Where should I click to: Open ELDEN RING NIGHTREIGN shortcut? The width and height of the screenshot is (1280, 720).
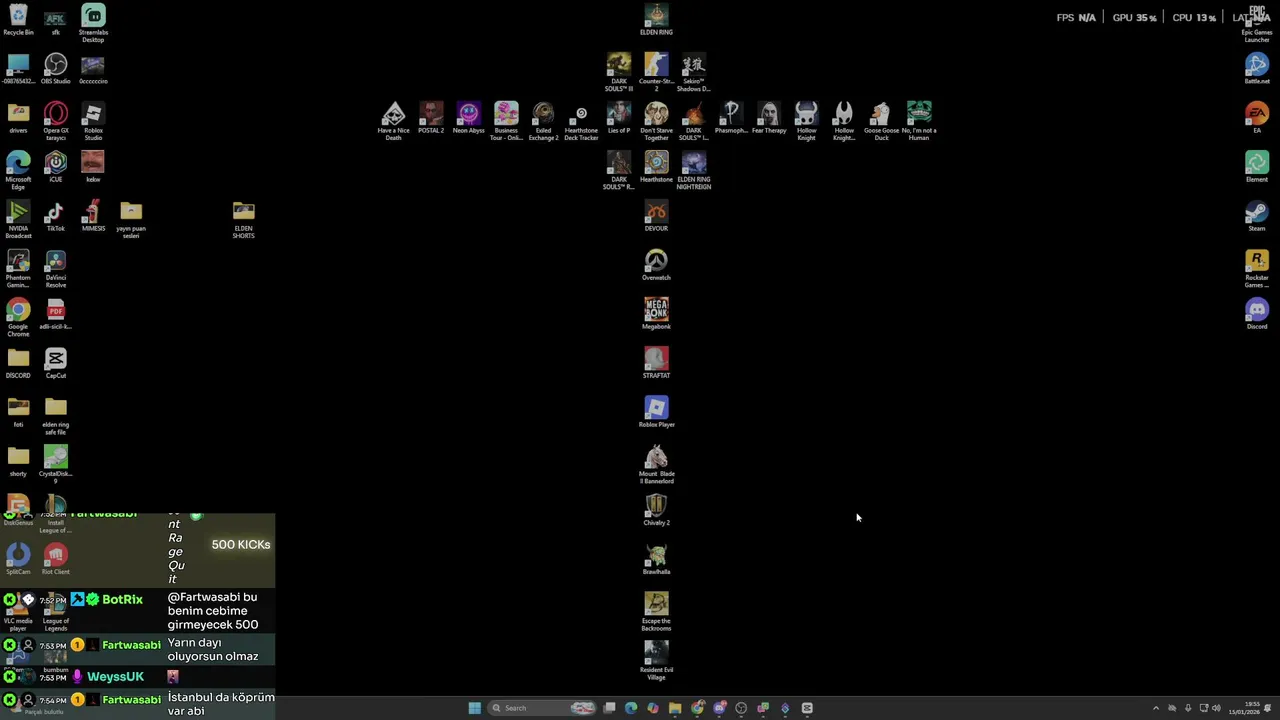click(694, 170)
